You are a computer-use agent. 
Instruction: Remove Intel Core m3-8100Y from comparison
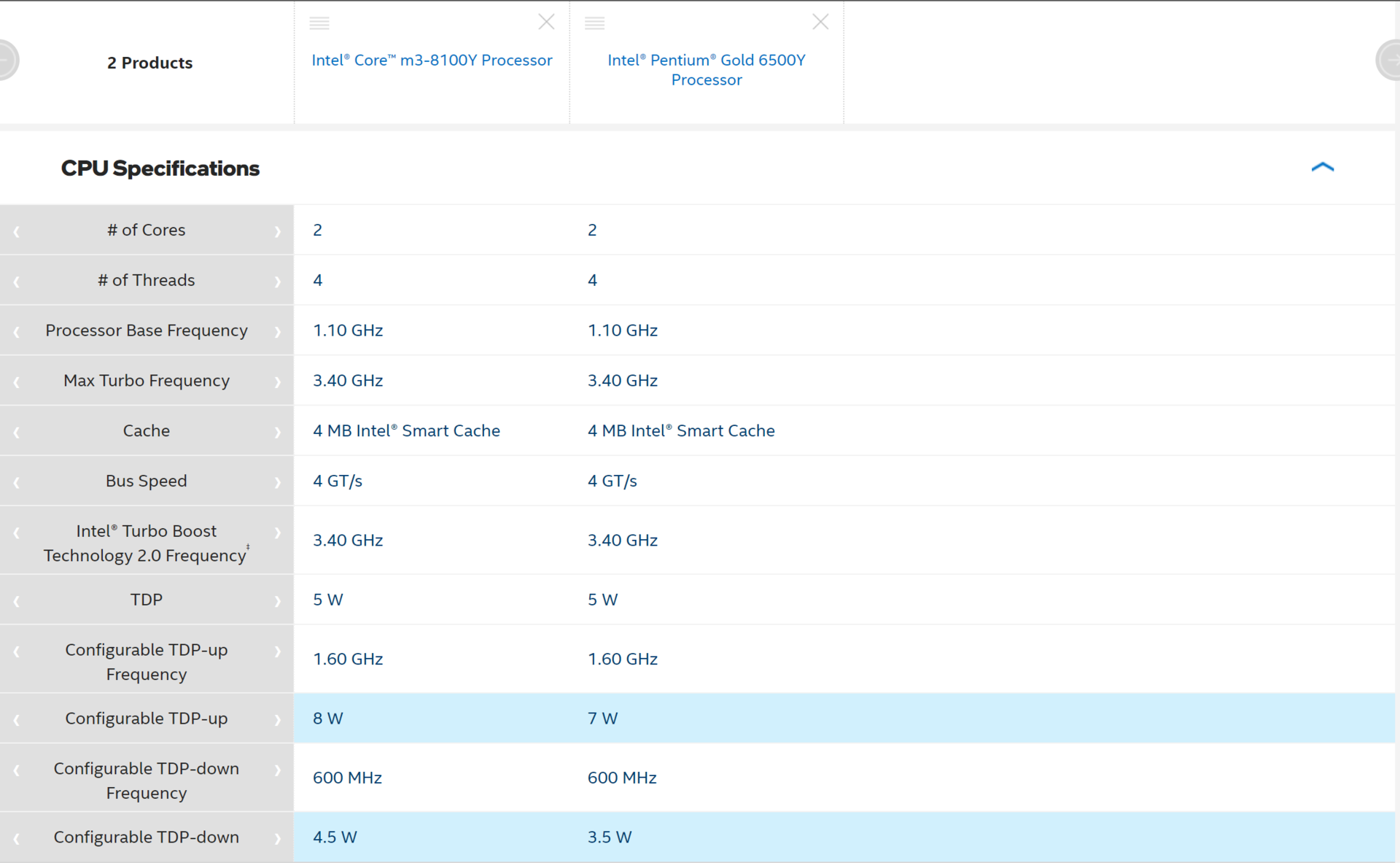(546, 22)
